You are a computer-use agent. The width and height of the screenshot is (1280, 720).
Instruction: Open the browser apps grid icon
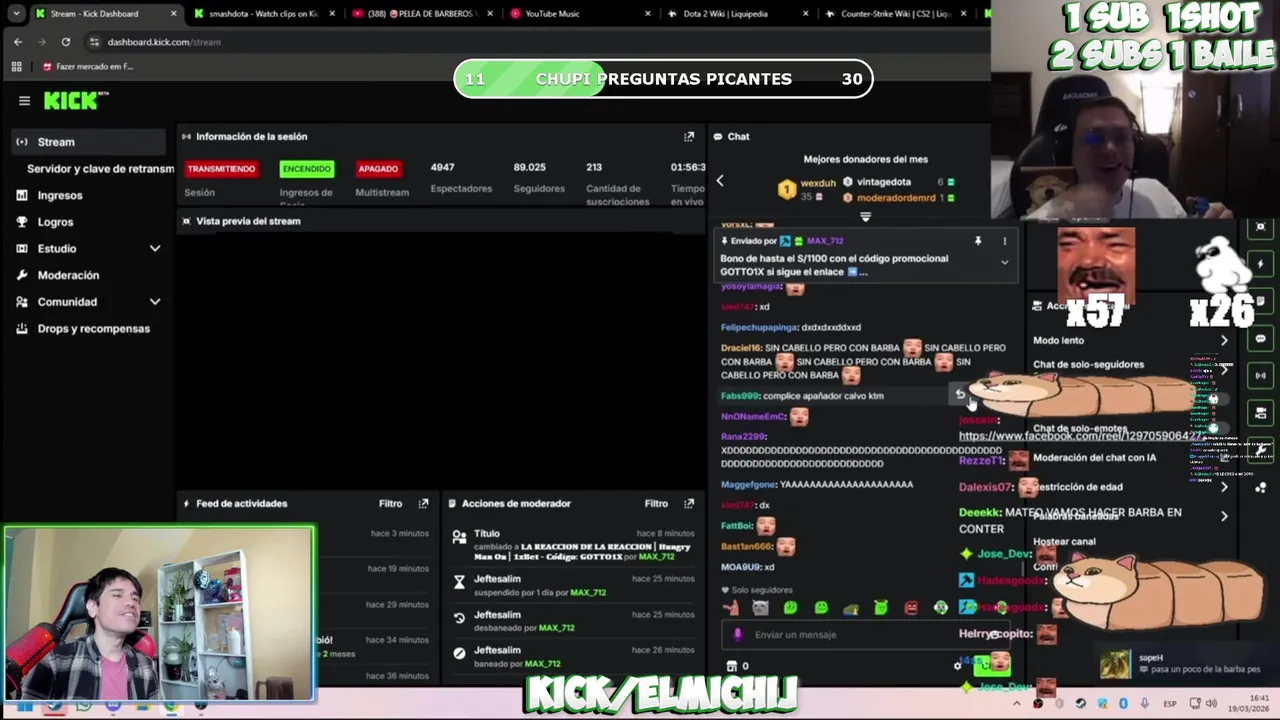[x=16, y=66]
